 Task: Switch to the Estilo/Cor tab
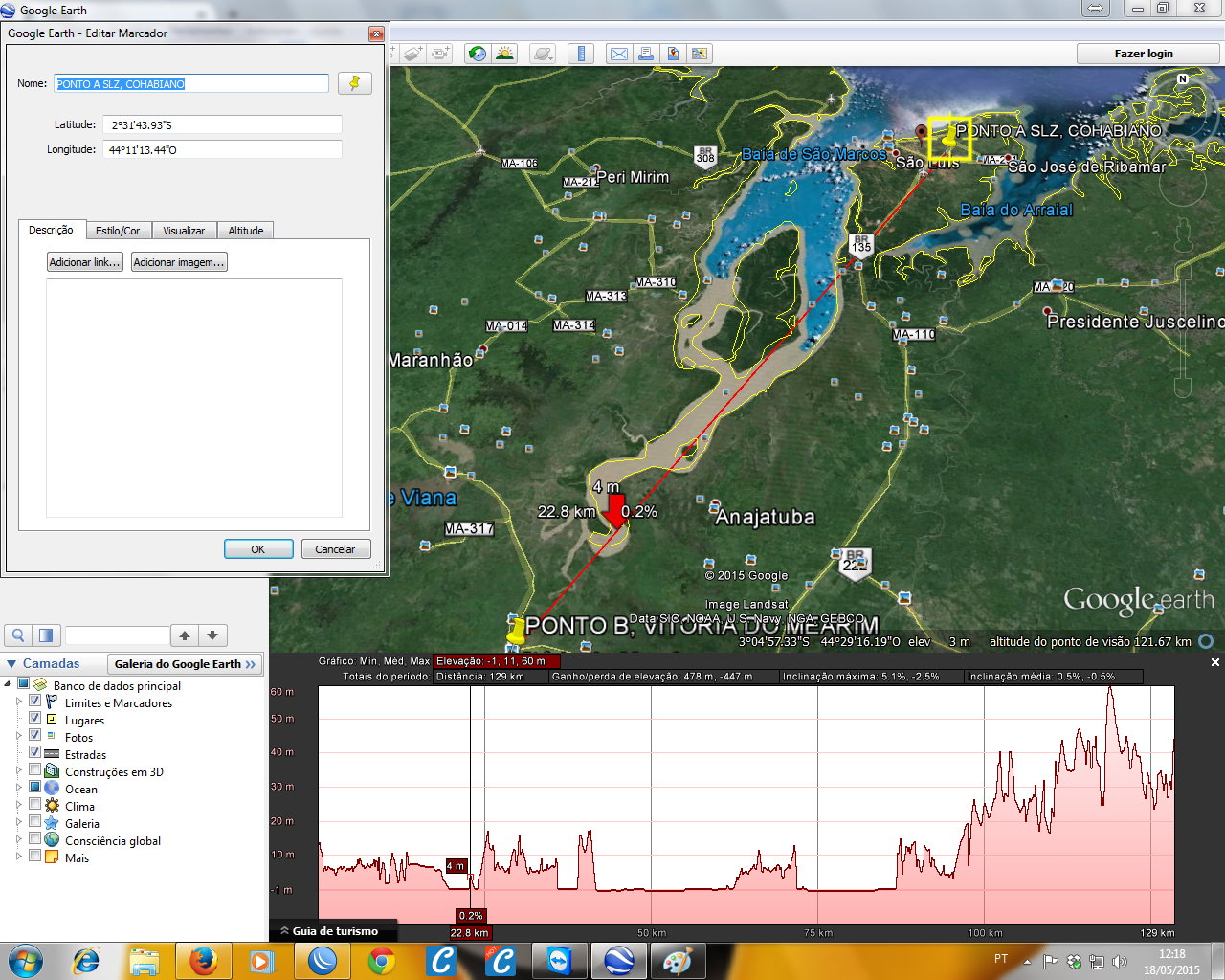tap(118, 231)
